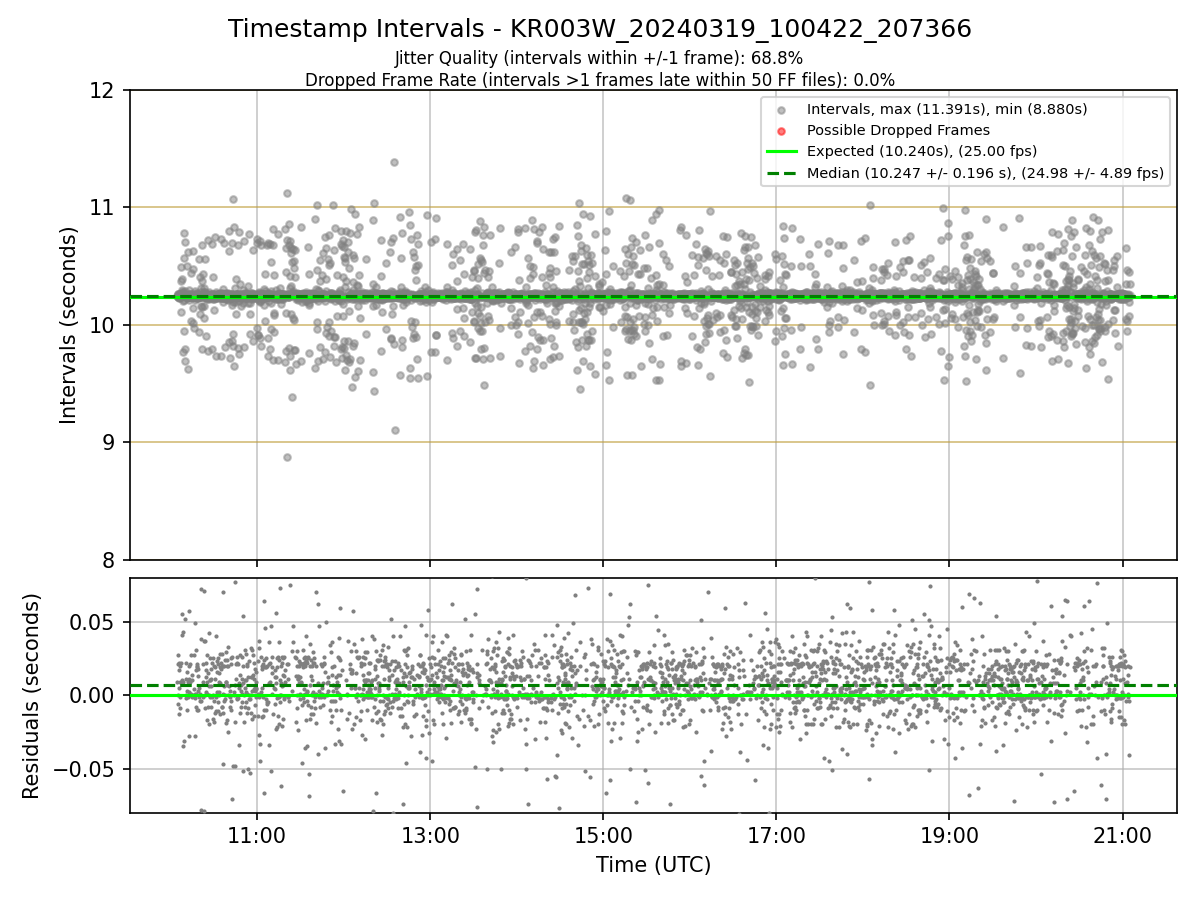Click the maximum interval outlier point near 11.39 seconds
The image size is (1200, 900).
(394, 162)
